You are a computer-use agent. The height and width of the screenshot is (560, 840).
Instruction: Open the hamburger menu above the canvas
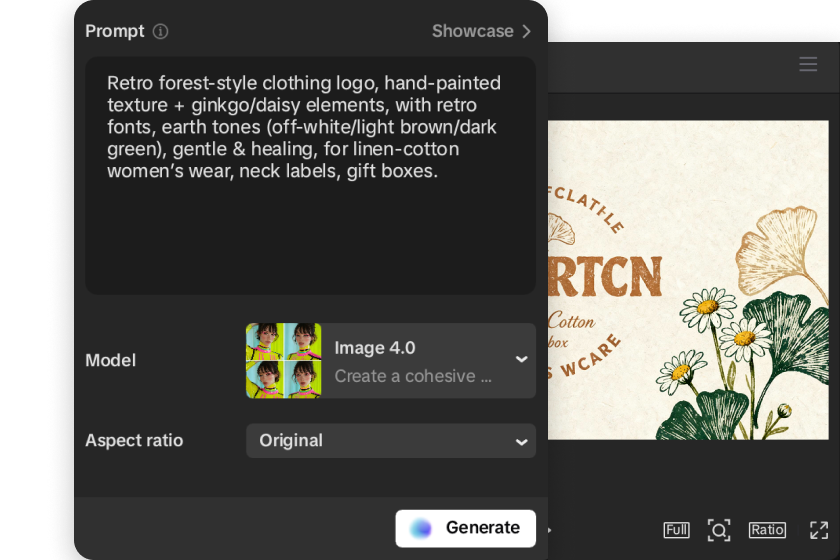coord(808,65)
